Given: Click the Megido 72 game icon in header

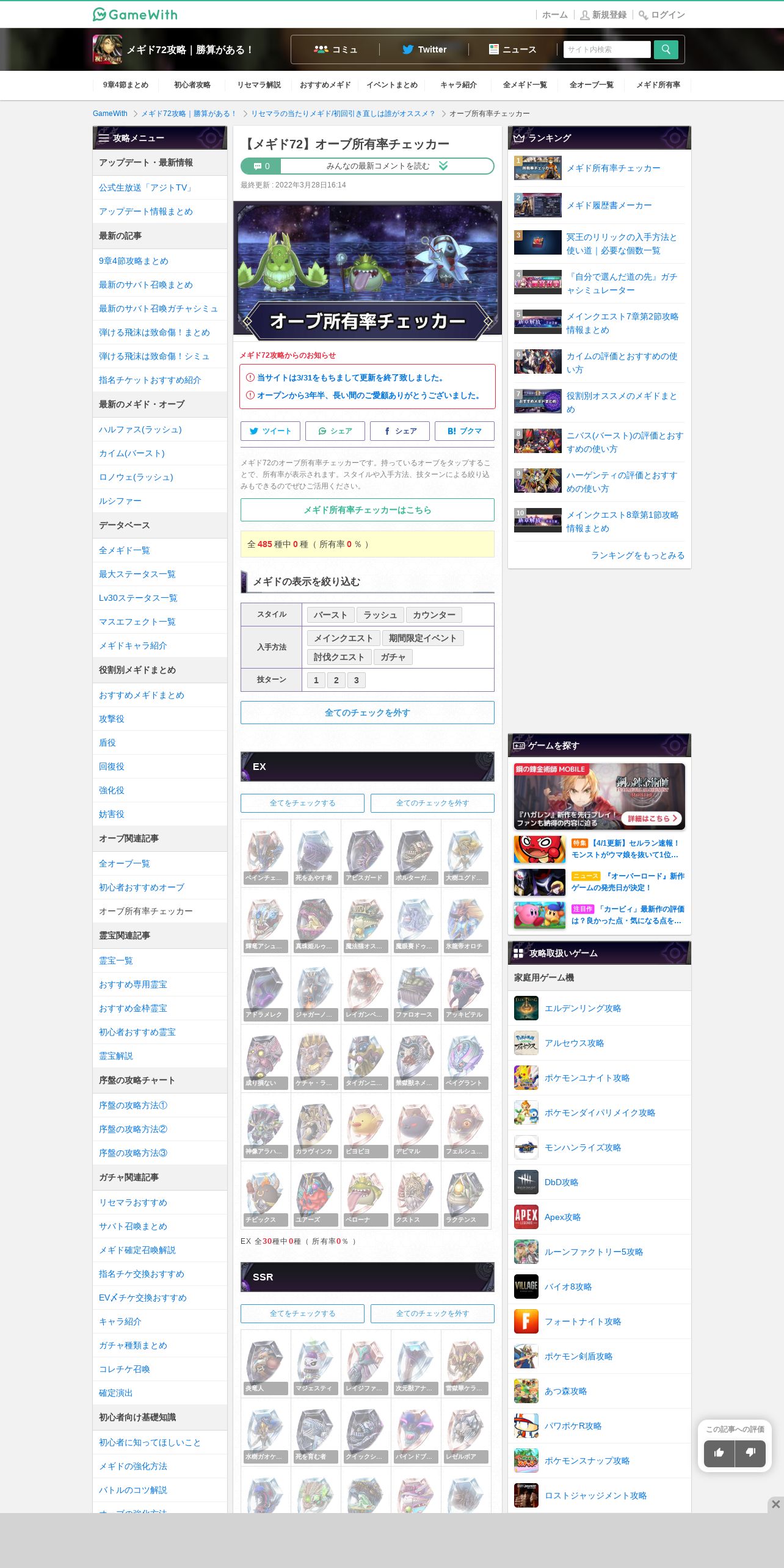Looking at the screenshot, I should [107, 49].
